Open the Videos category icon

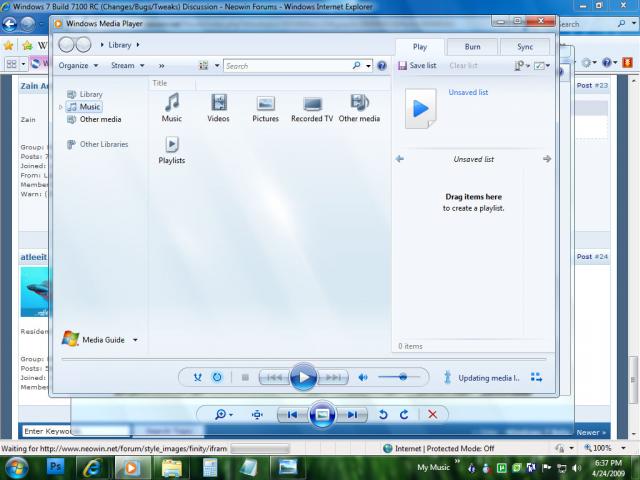218,103
